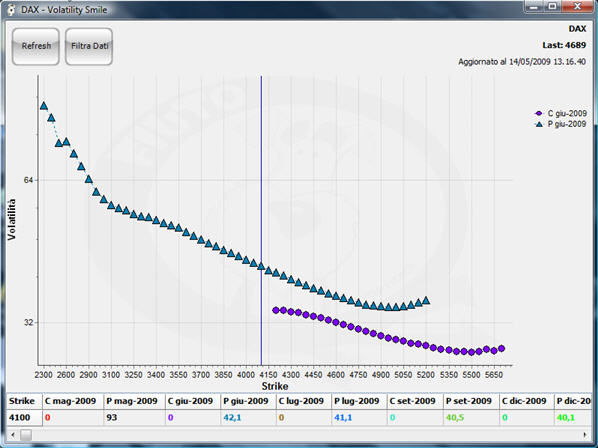Click the horizontal scrollbar thumb below table
The image size is (598, 448).
point(26,435)
